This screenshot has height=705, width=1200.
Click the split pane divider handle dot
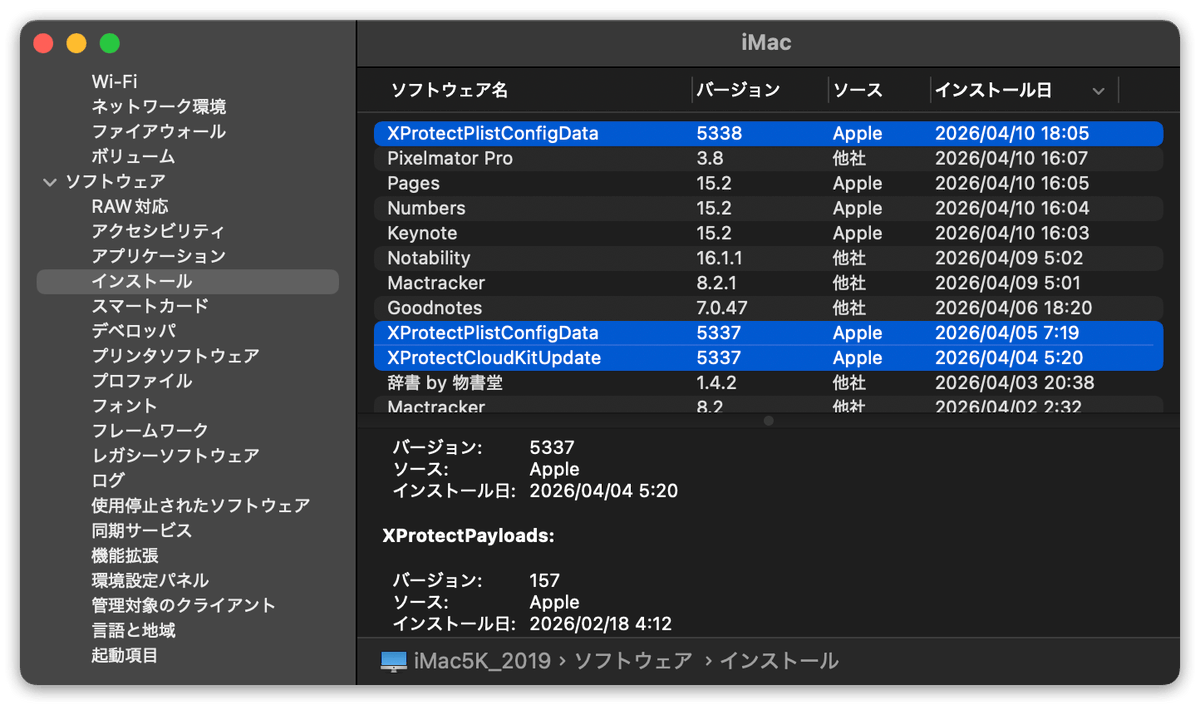768,421
